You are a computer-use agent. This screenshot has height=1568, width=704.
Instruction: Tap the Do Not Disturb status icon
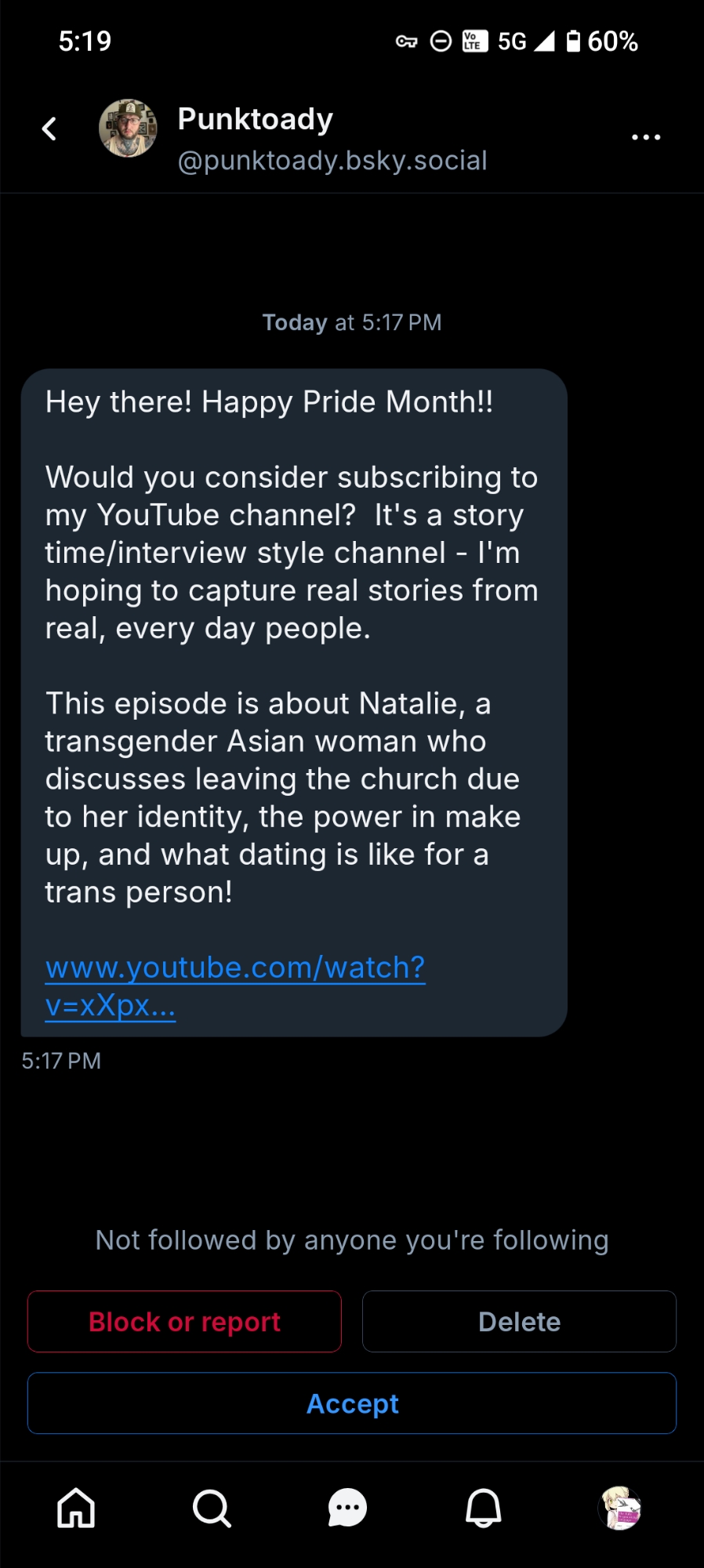pos(441,42)
